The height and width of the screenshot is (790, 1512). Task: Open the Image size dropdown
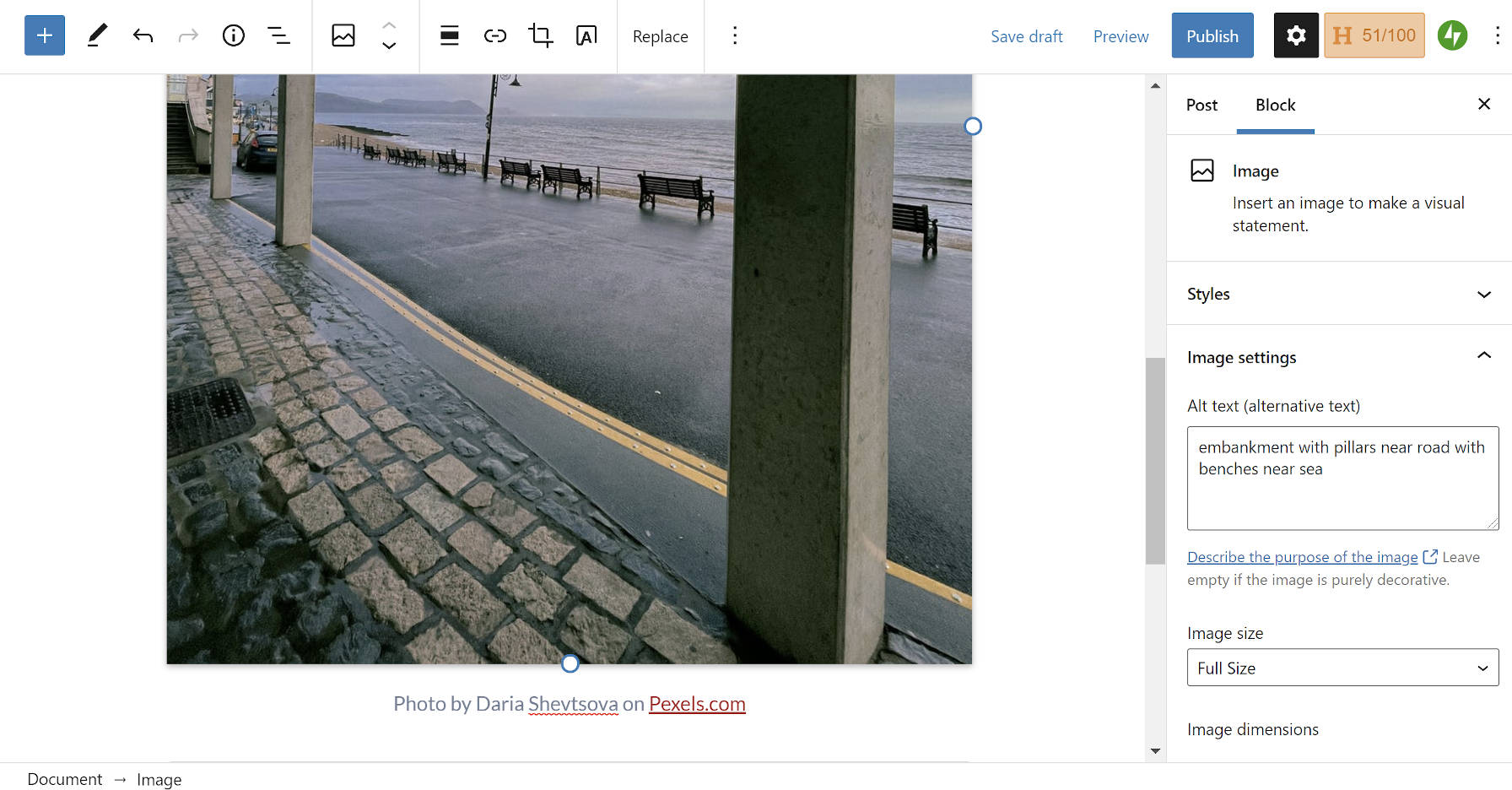click(x=1342, y=668)
